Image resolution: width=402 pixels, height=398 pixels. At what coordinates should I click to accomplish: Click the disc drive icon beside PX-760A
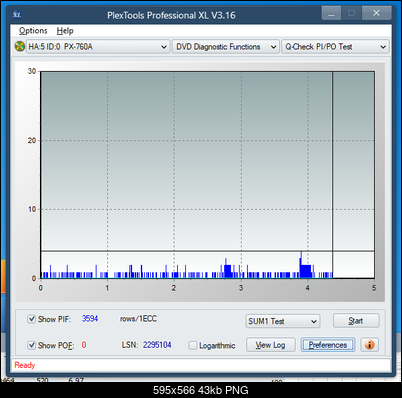click(20, 46)
